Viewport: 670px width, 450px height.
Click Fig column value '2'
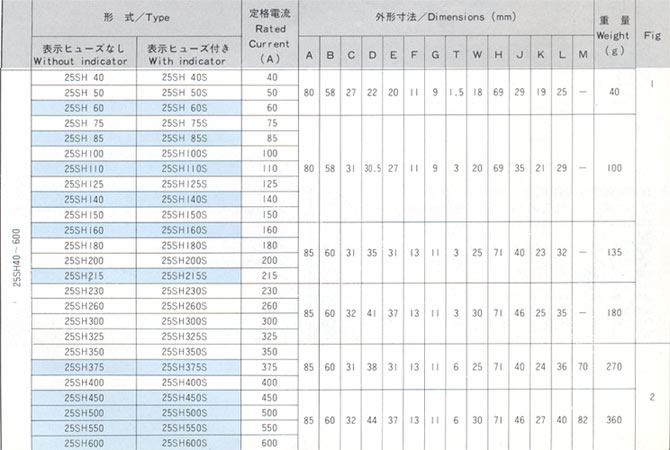tap(652, 397)
